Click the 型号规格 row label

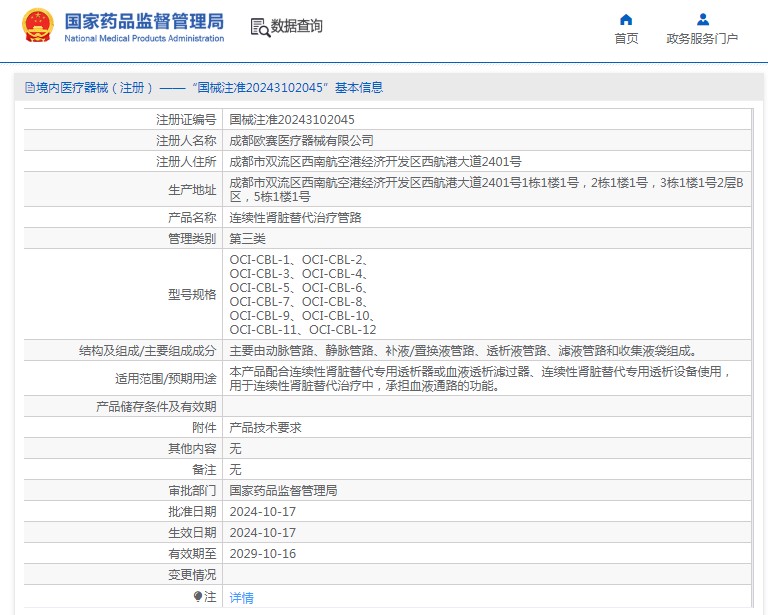192,294
